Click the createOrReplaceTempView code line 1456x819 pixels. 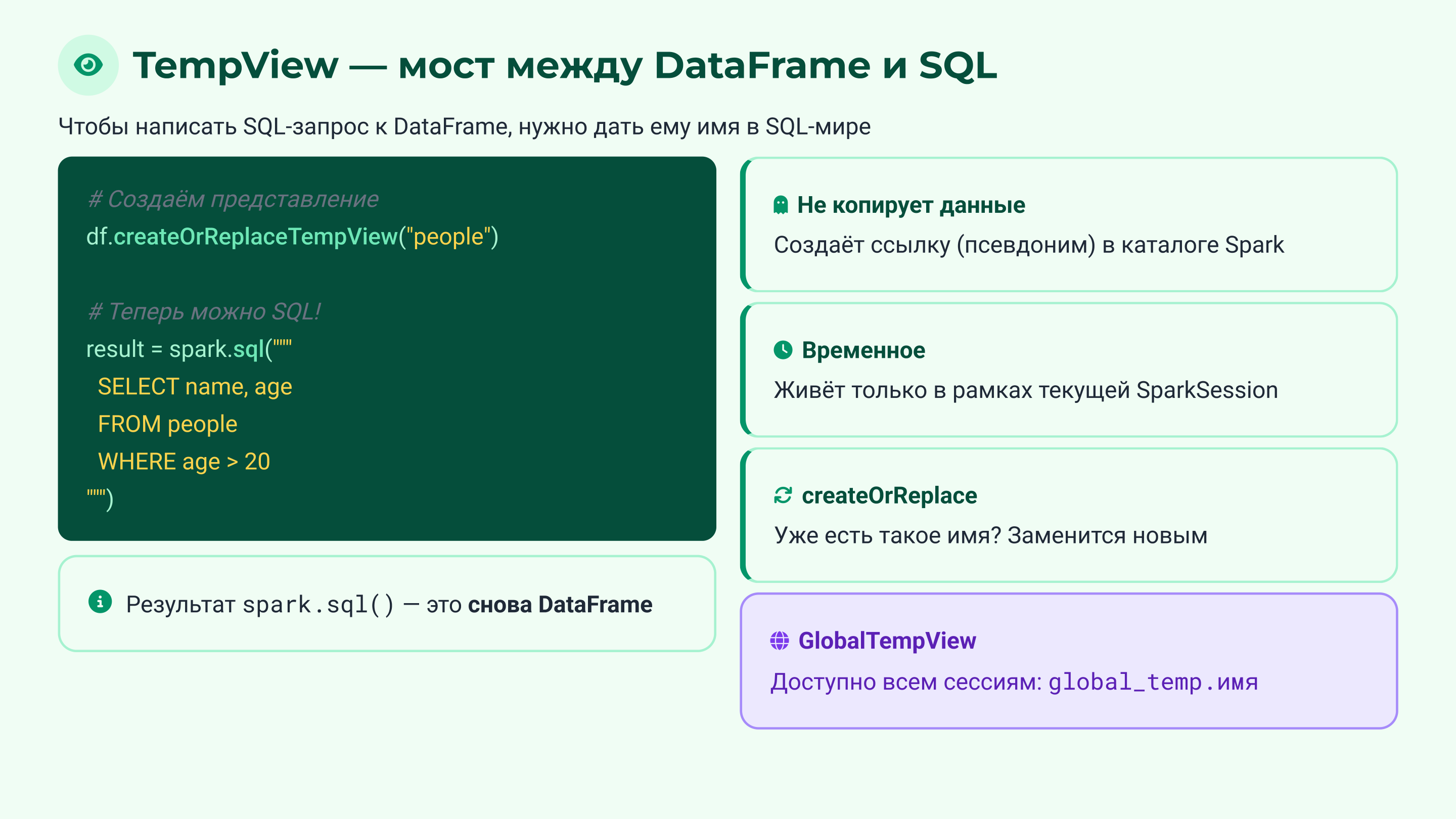coord(292,236)
